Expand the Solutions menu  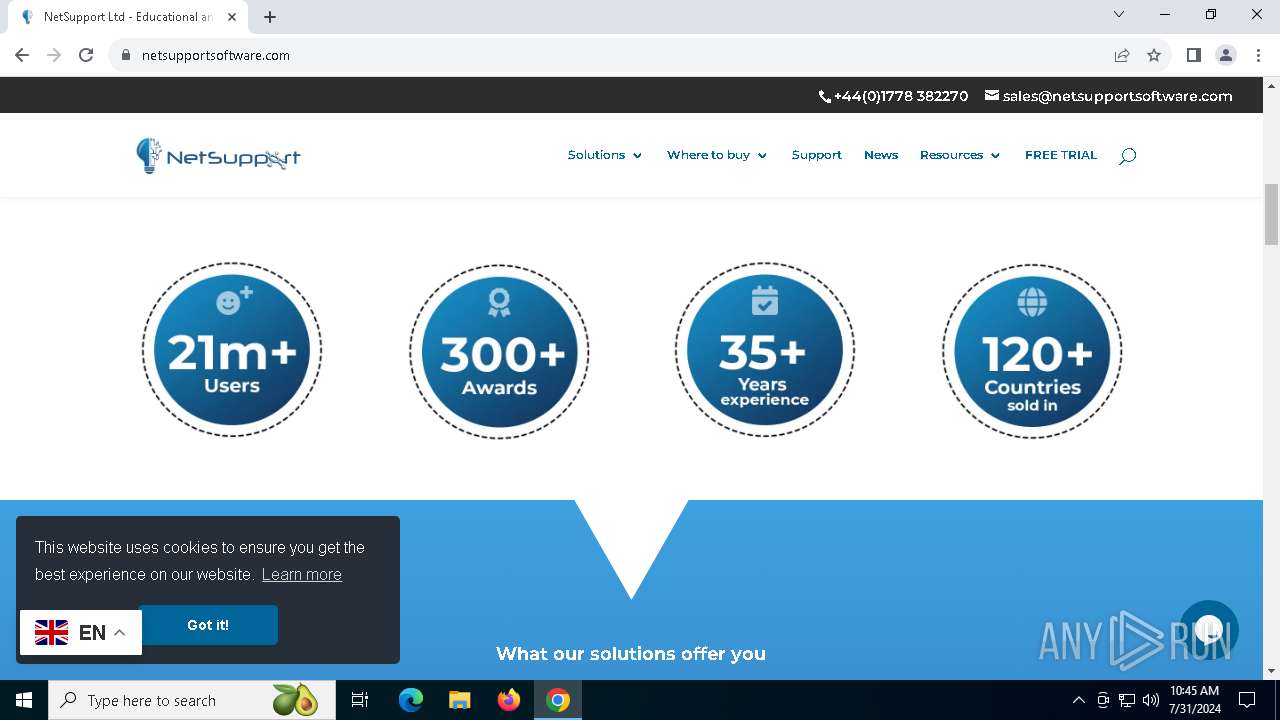tap(605, 155)
